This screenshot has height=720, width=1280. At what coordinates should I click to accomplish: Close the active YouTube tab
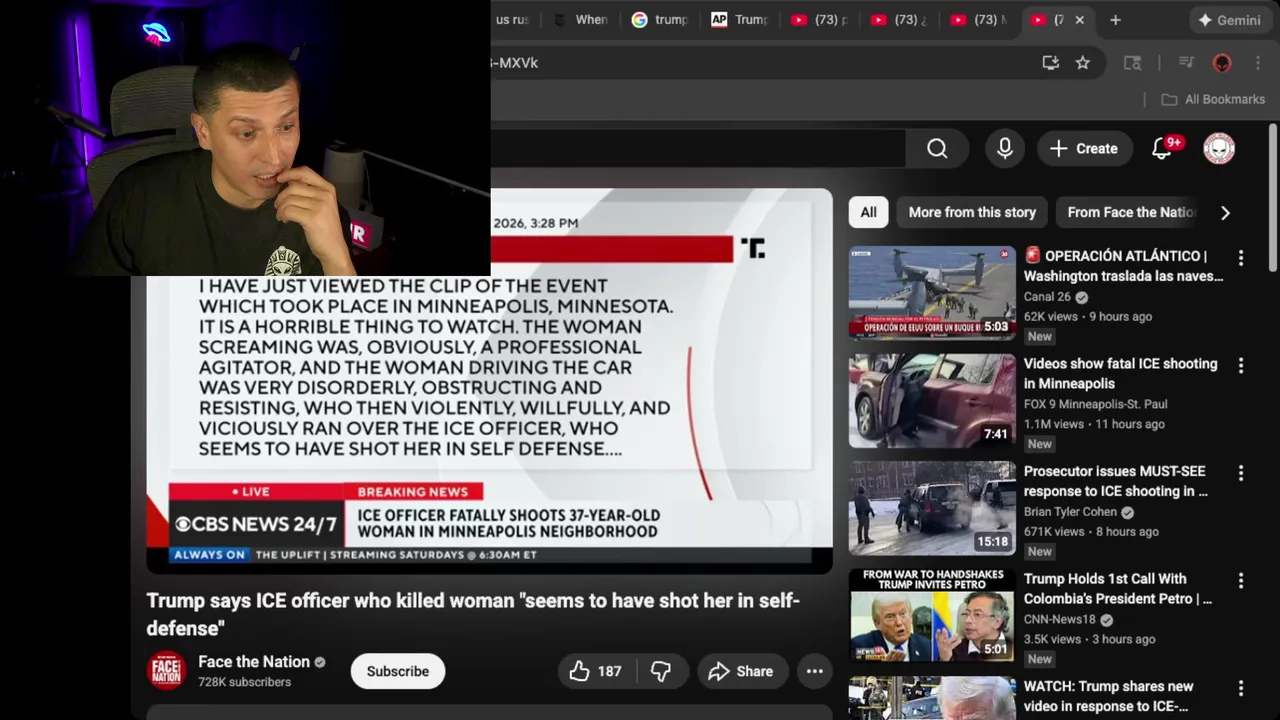1079,20
